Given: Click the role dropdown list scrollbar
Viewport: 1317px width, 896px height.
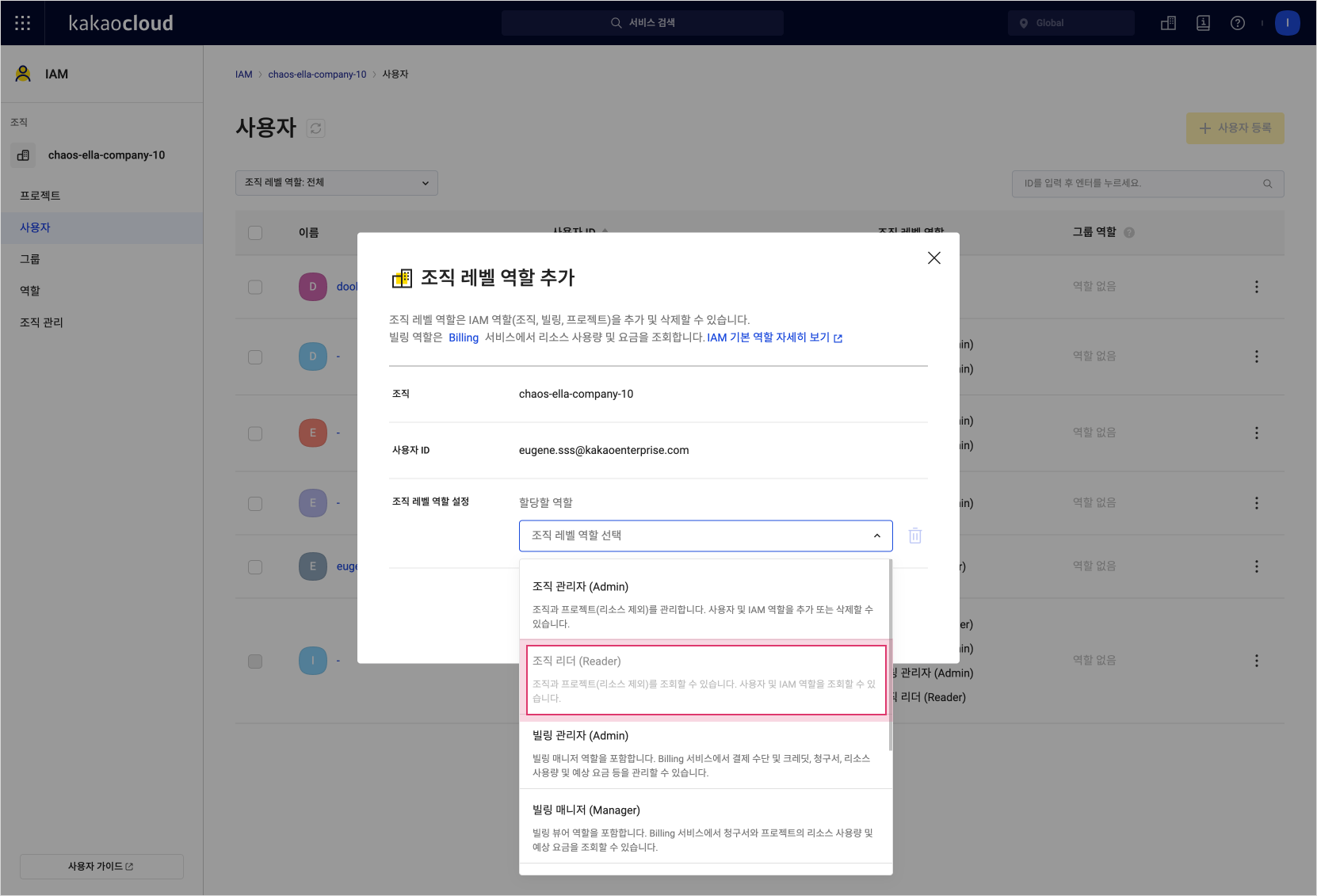Looking at the screenshot, I should (891, 656).
